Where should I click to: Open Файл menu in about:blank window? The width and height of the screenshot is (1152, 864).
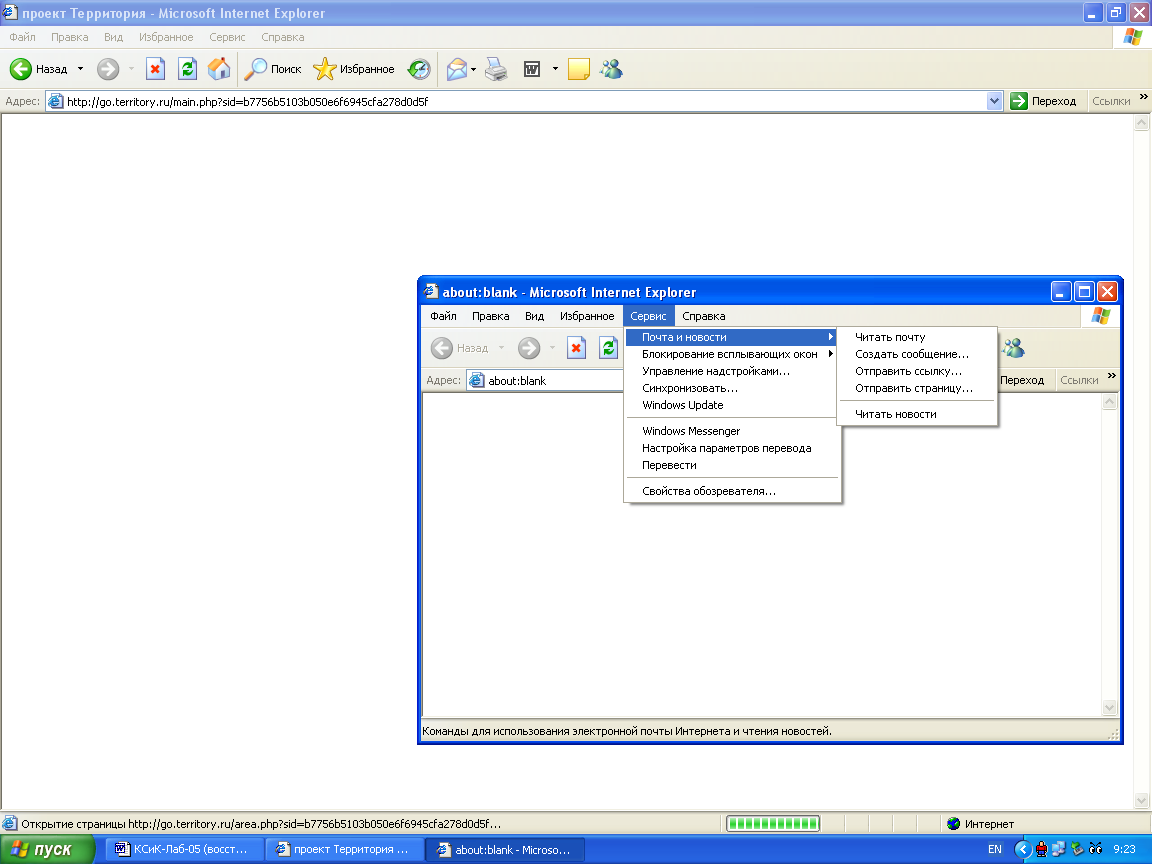pos(443,316)
